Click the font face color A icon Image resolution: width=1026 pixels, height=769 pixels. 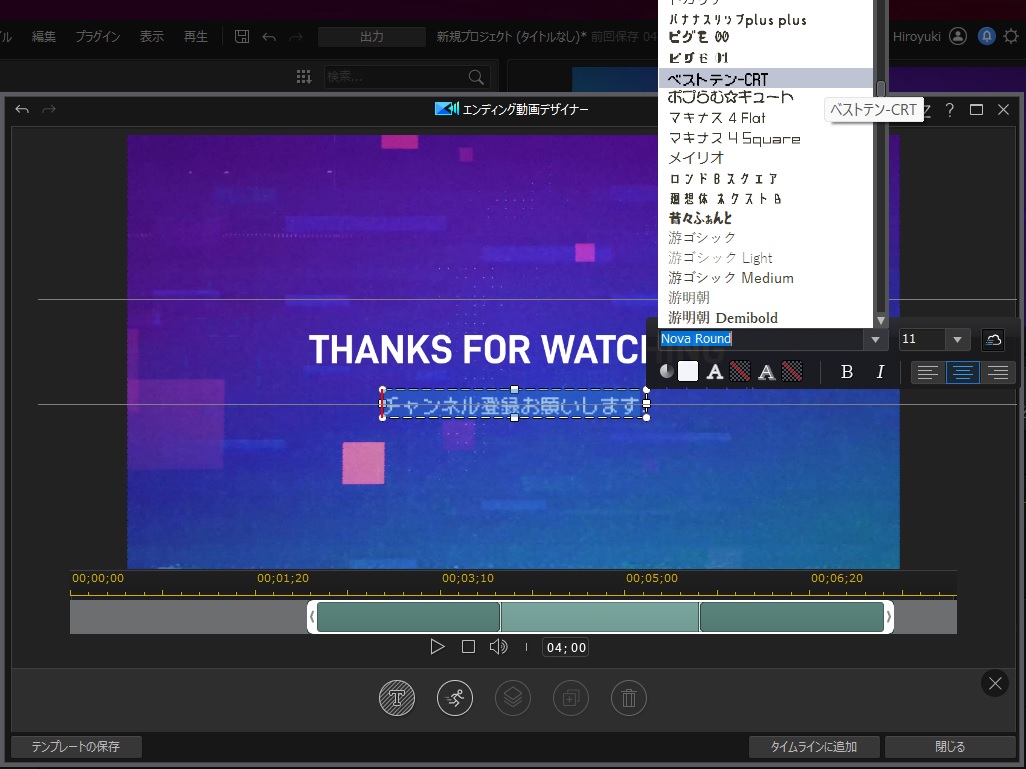pyautogui.click(x=715, y=372)
